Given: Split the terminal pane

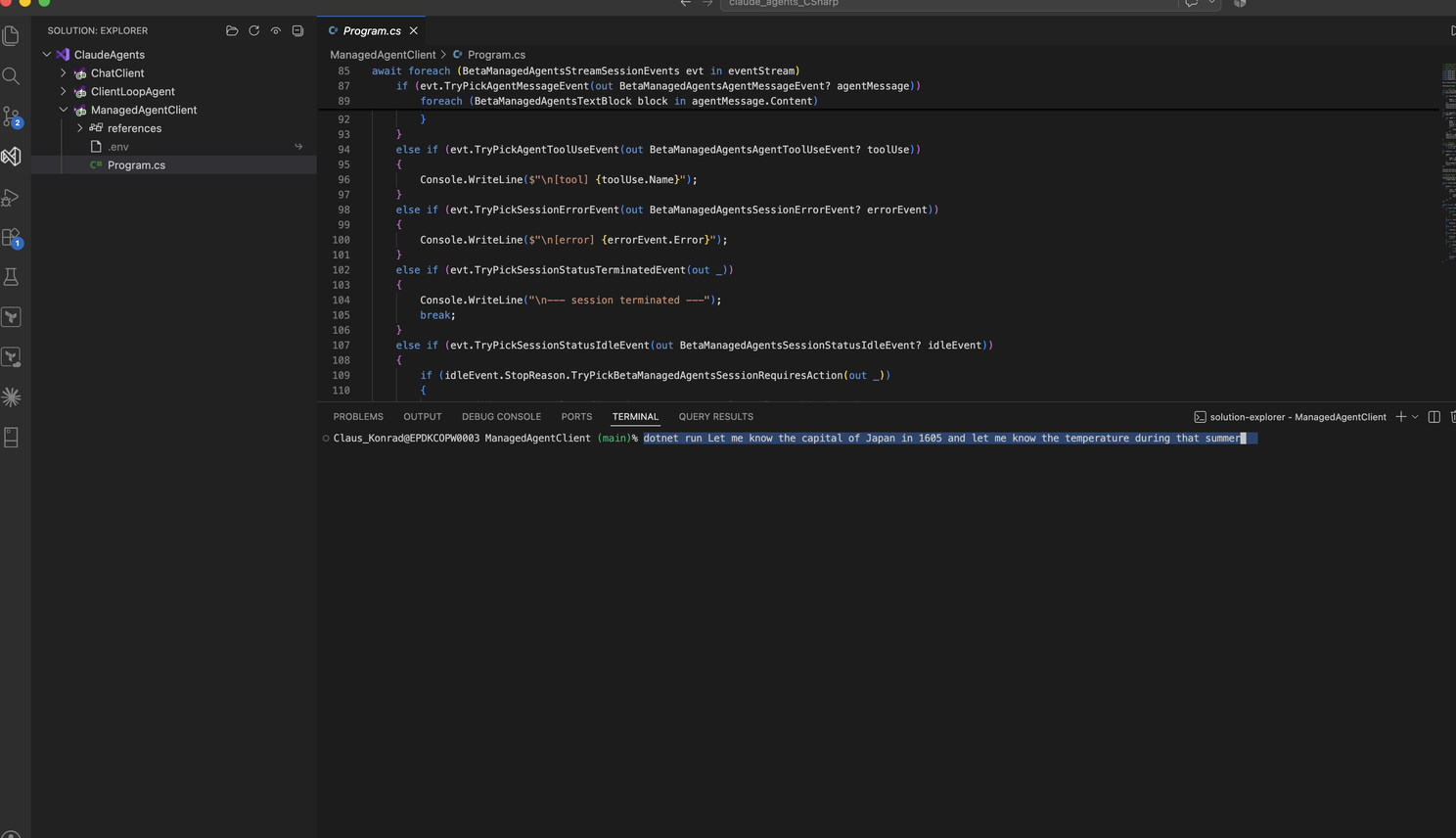Looking at the screenshot, I should [x=1434, y=417].
